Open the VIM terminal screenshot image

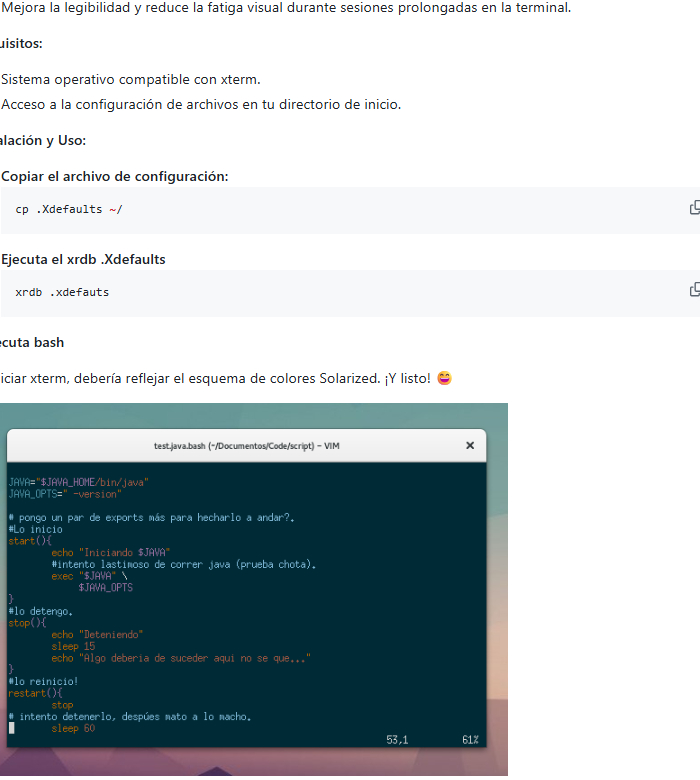pos(250,600)
